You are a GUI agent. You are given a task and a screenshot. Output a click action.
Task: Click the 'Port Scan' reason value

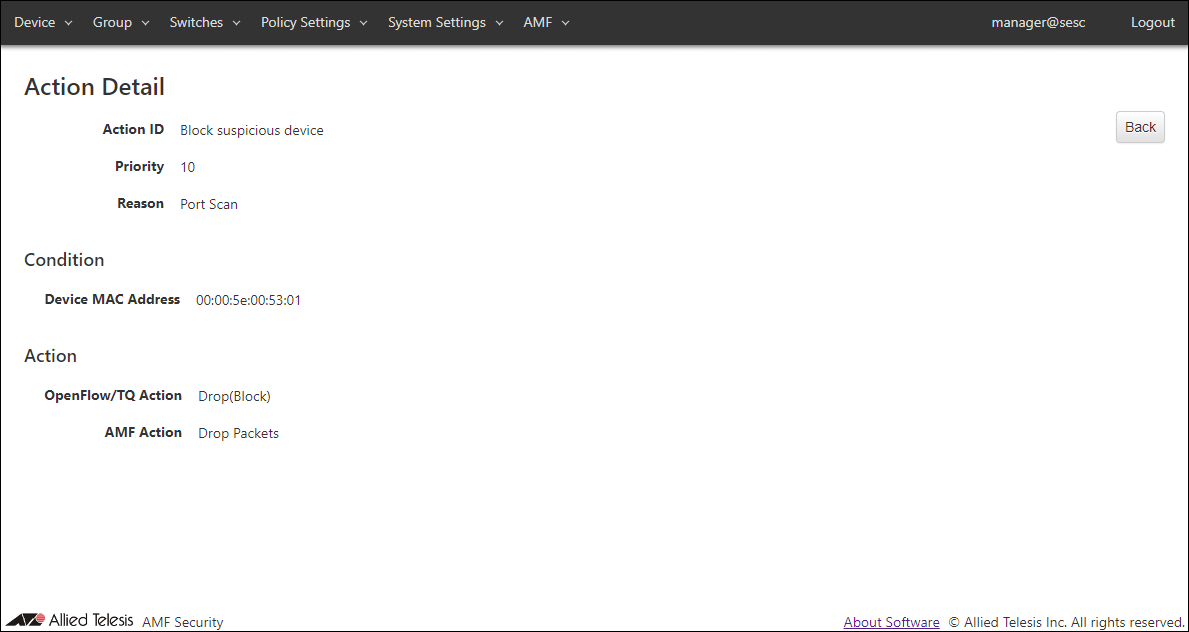[208, 204]
